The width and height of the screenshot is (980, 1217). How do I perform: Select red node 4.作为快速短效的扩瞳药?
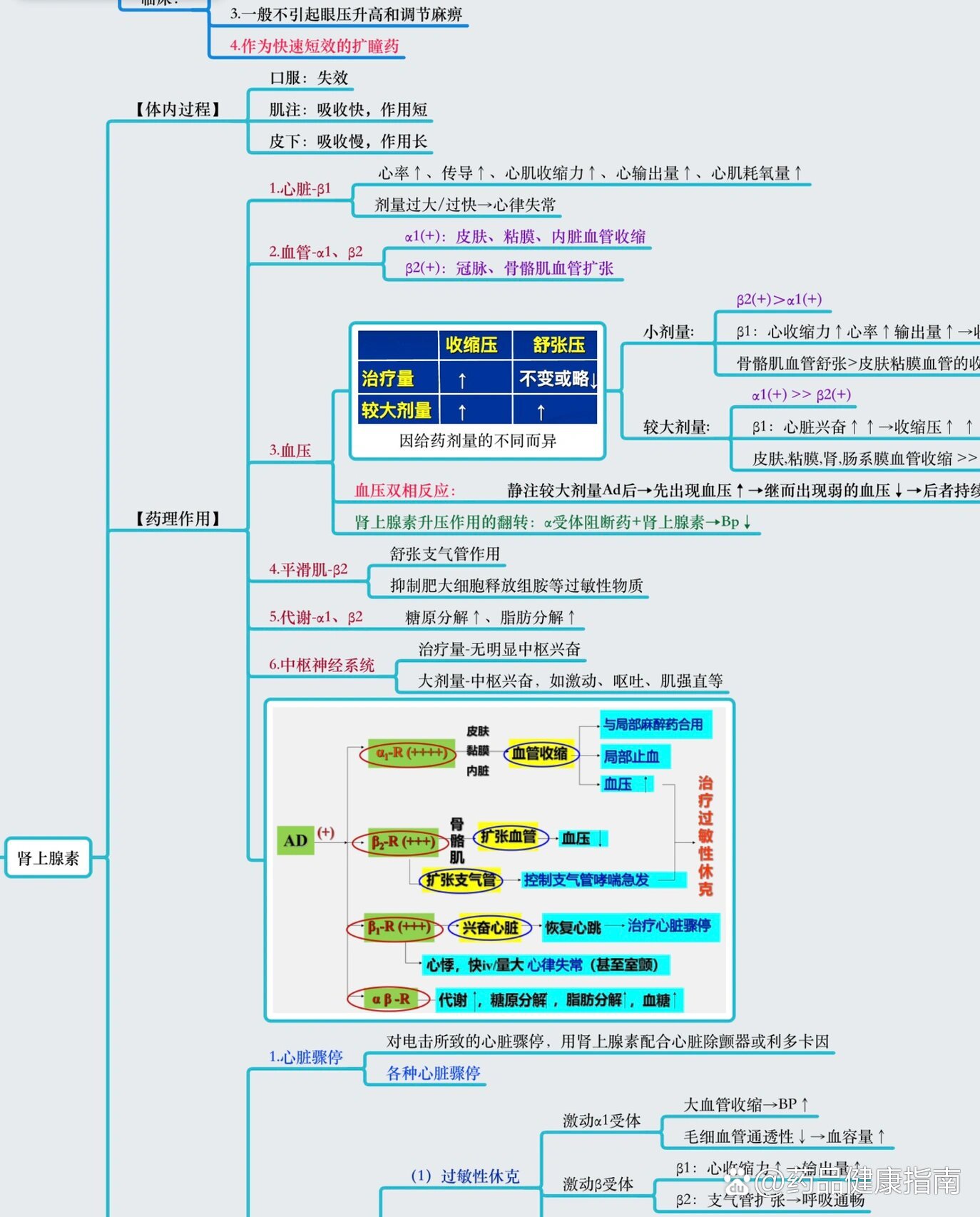314,46
